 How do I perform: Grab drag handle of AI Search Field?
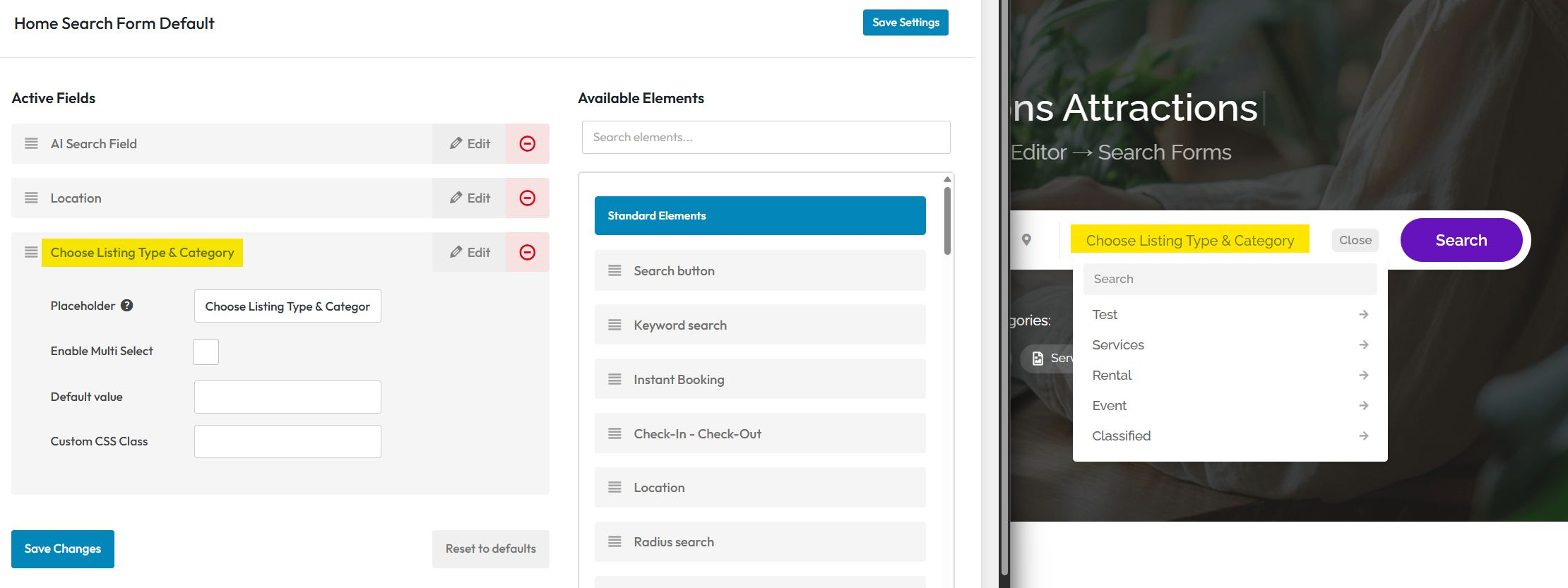tap(31, 144)
